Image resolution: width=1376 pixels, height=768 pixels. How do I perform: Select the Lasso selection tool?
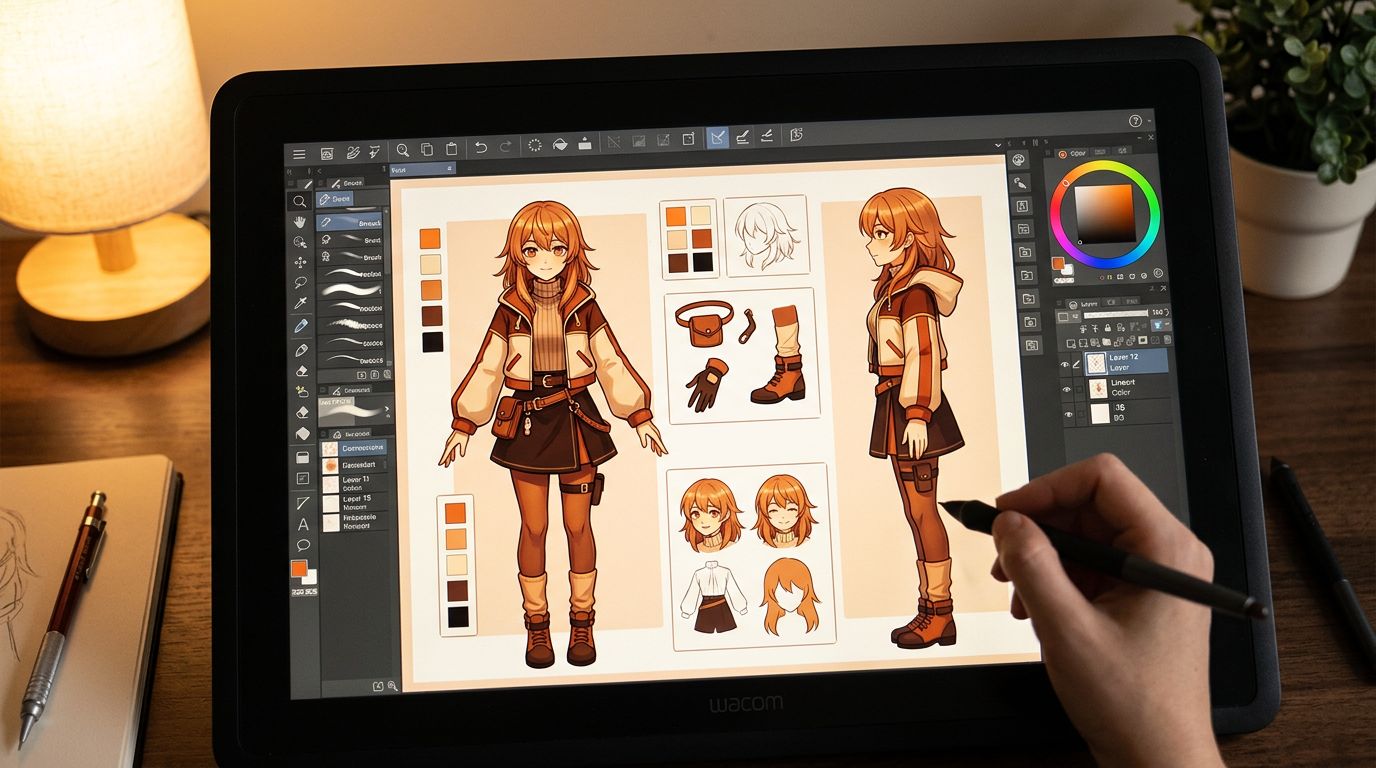point(300,283)
